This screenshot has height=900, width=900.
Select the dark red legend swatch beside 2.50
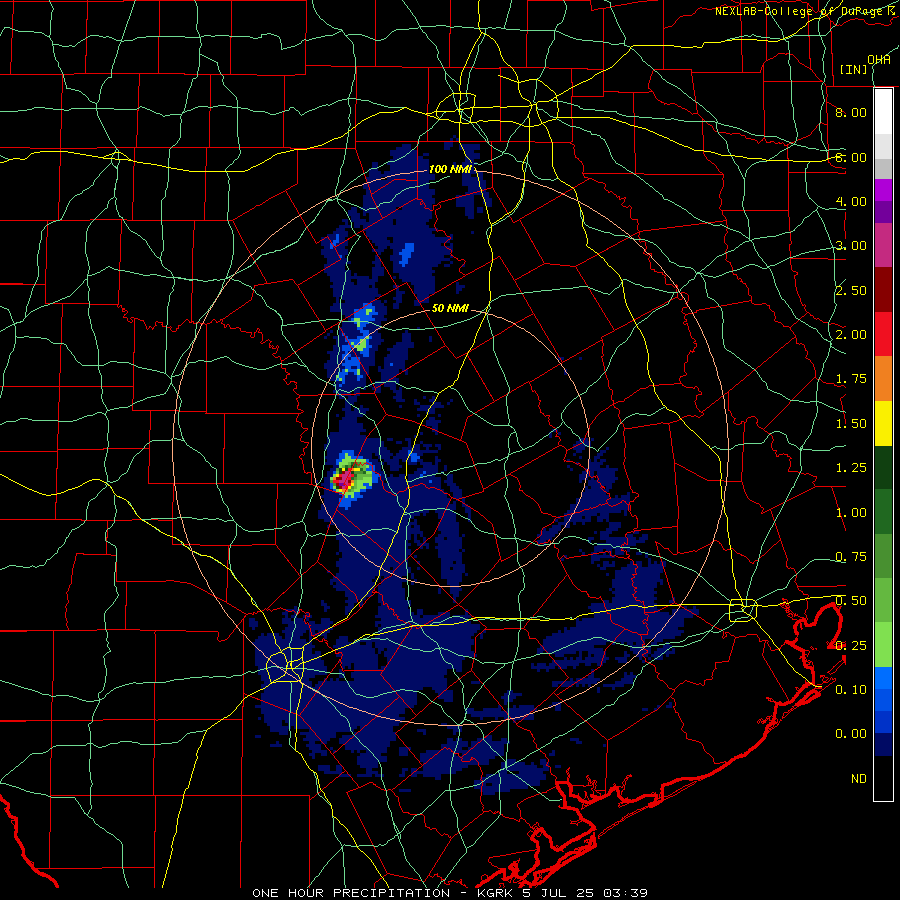click(883, 290)
